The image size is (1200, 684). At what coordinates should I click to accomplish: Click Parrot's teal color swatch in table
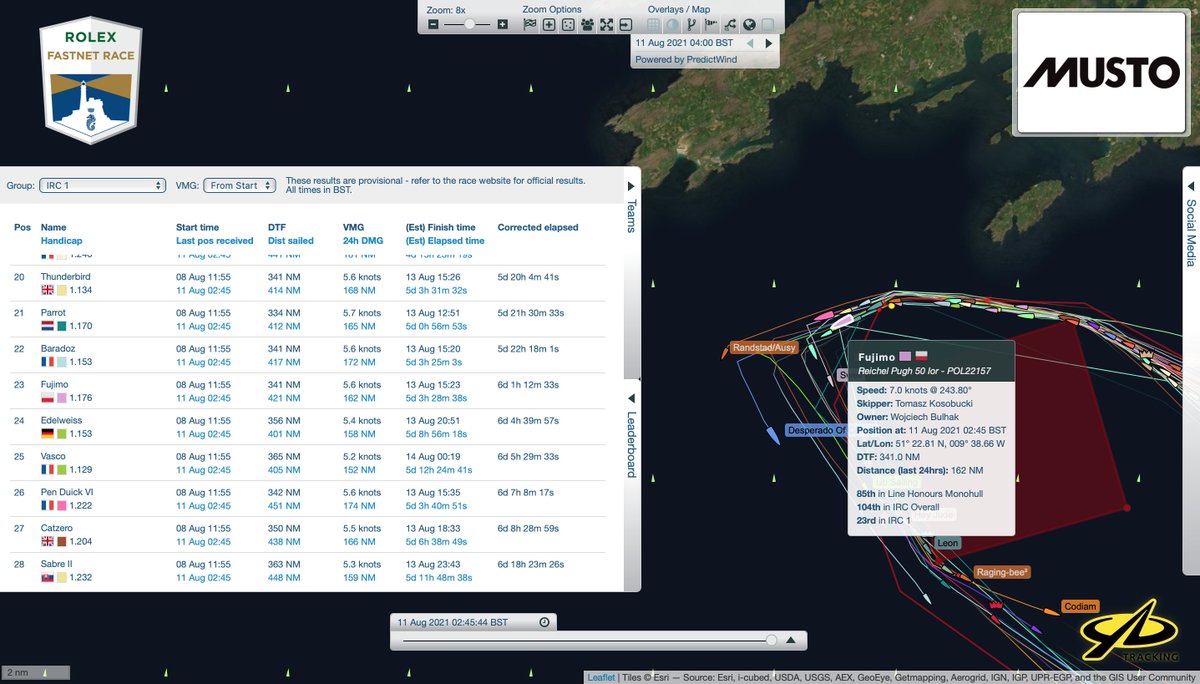(62, 327)
